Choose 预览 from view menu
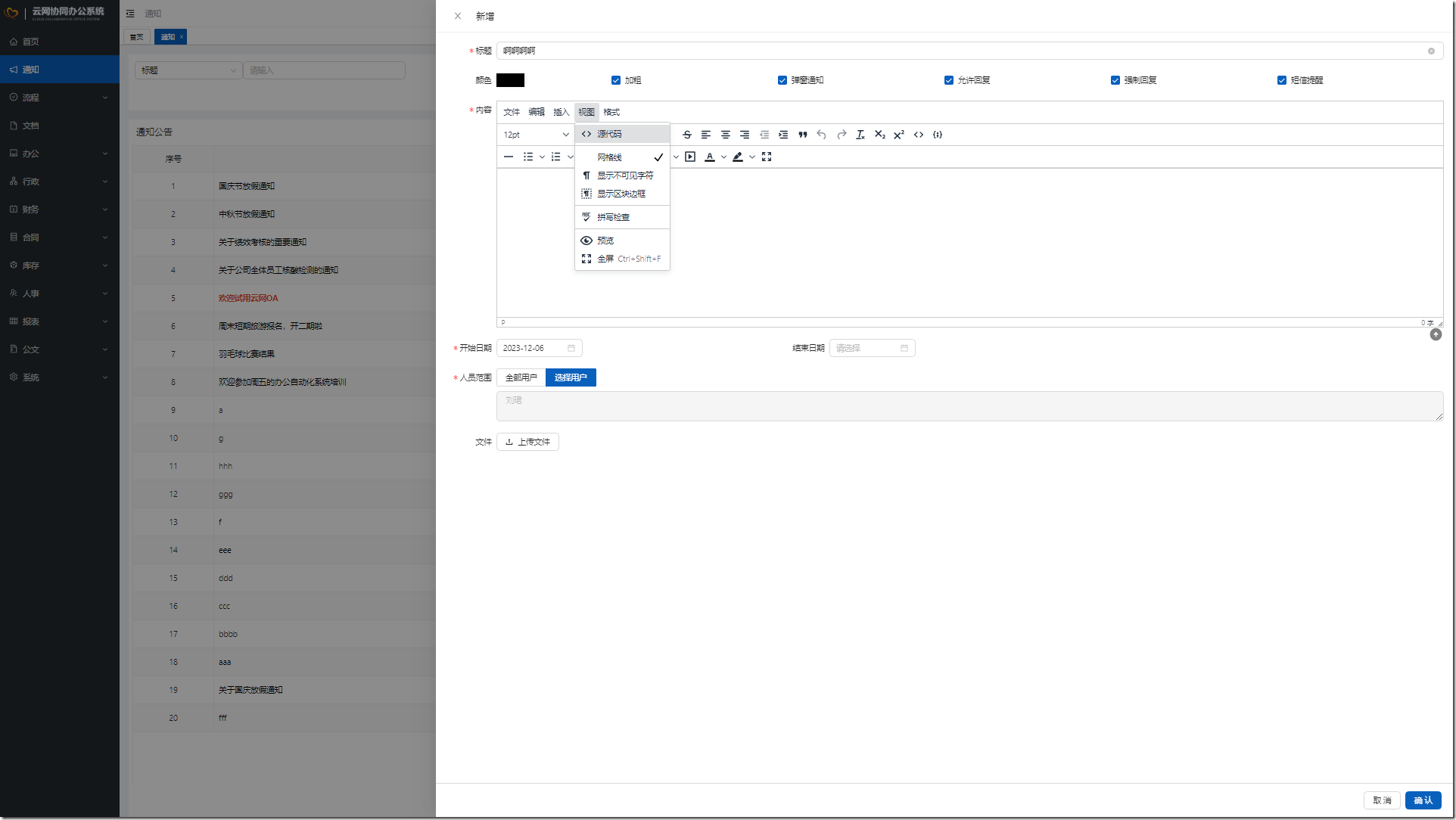The height and width of the screenshot is (820, 1456). click(x=622, y=241)
